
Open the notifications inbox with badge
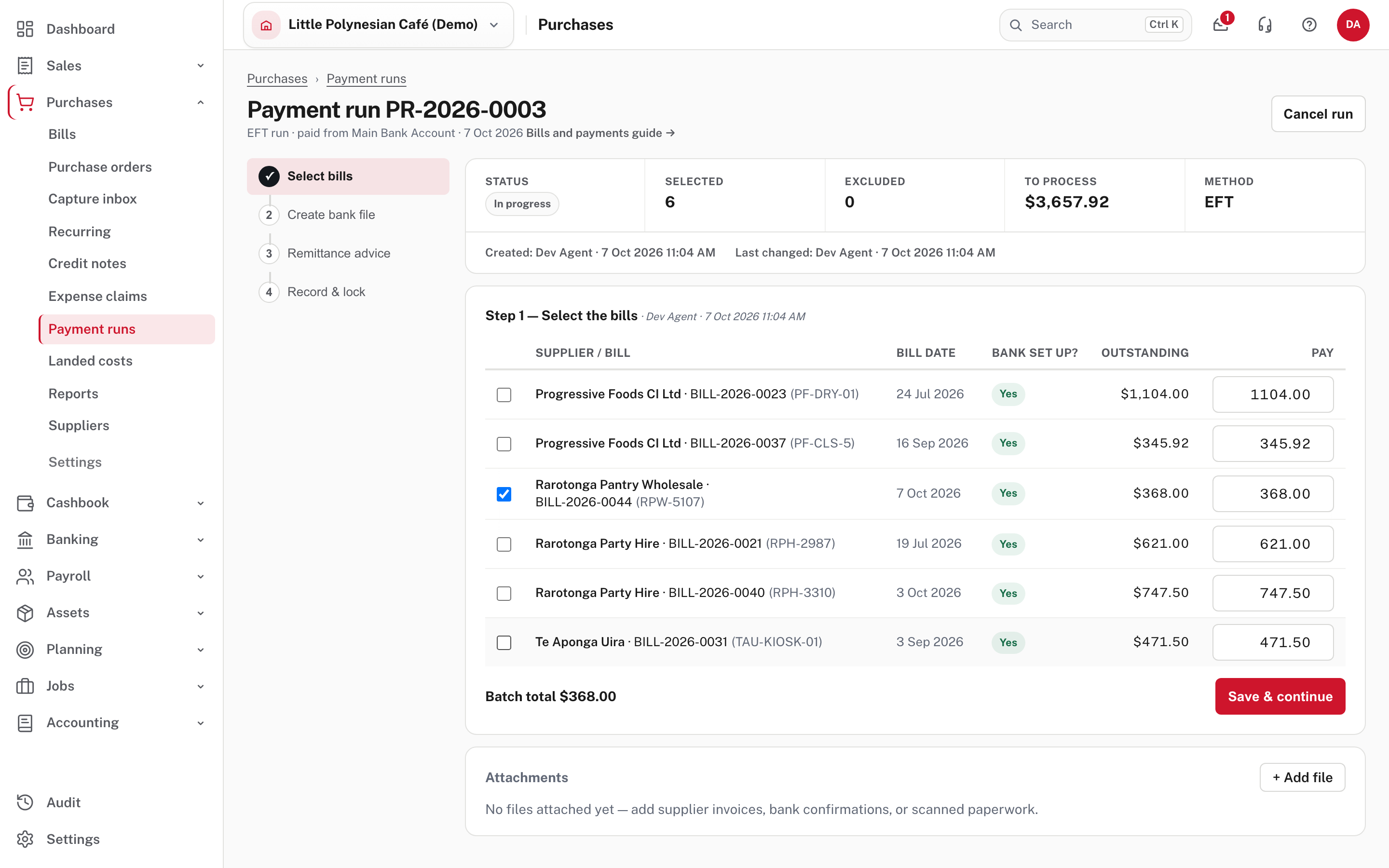tap(1221, 25)
